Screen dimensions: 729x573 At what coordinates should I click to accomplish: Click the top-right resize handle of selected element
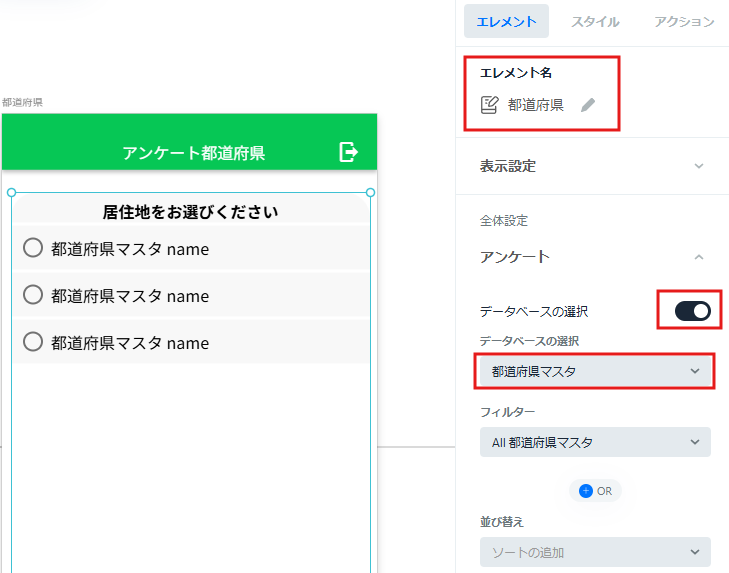click(x=371, y=193)
